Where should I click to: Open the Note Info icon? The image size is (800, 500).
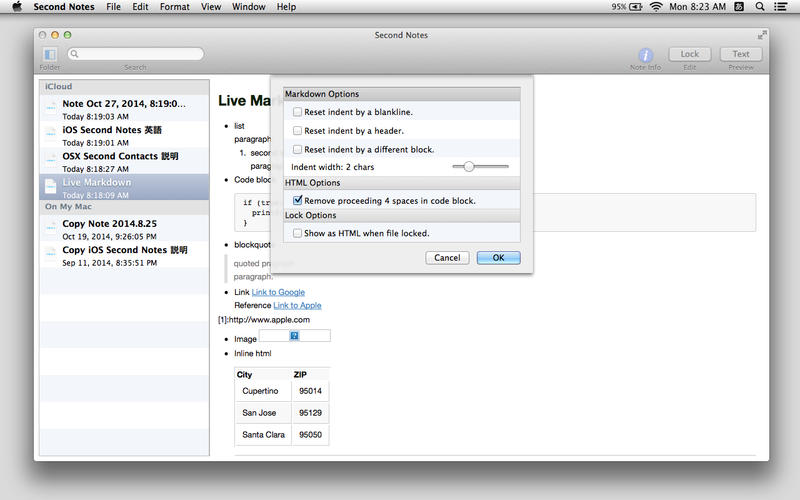[x=645, y=55]
